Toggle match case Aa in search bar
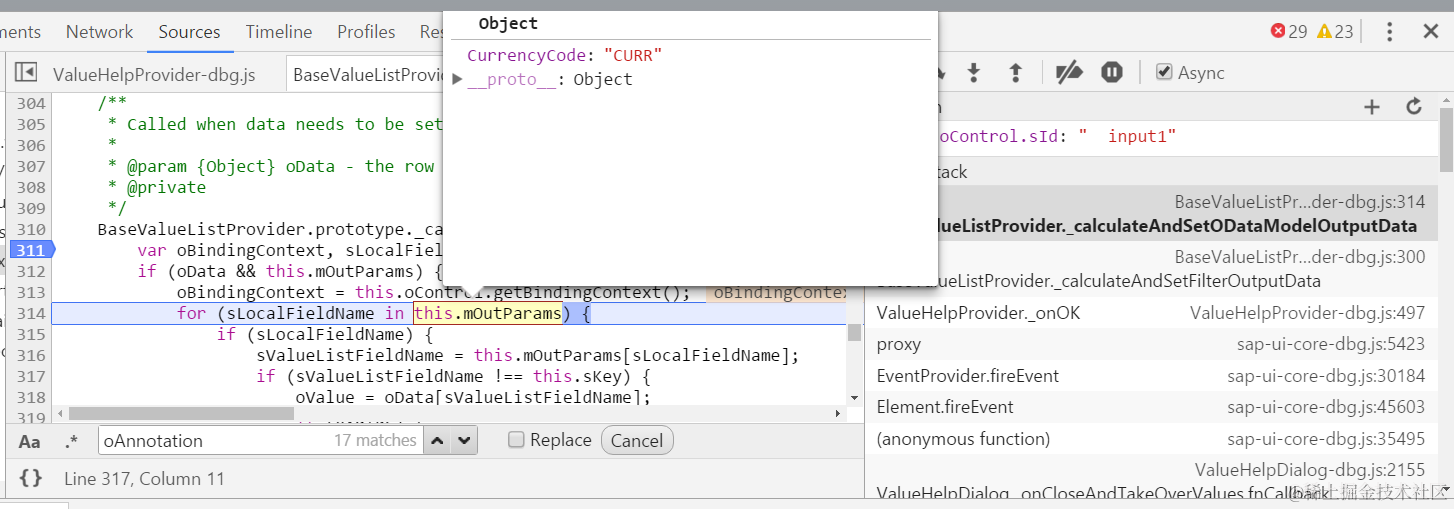The image size is (1454, 509). pos(30,441)
